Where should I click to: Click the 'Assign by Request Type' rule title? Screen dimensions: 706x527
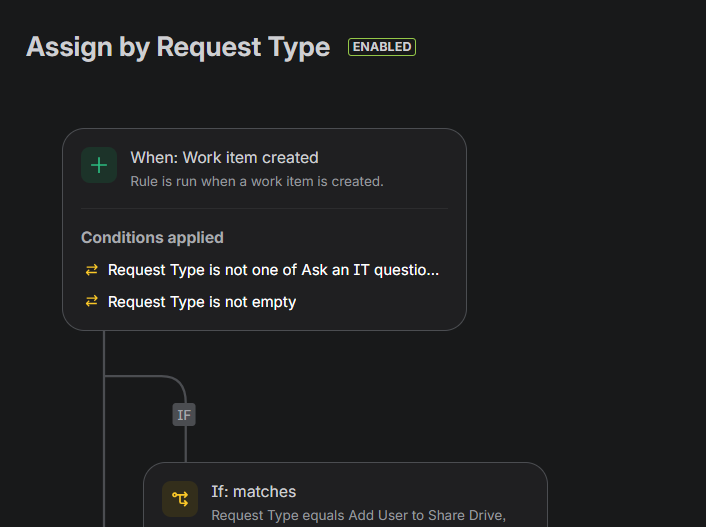click(x=178, y=47)
